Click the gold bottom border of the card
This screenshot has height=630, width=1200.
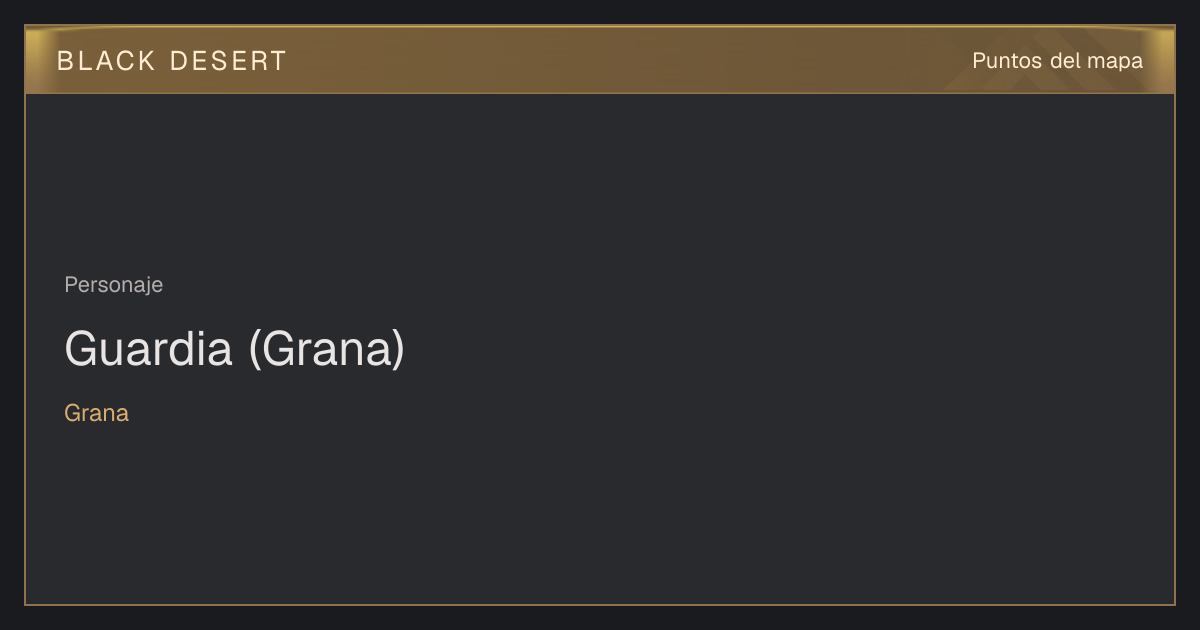coord(600,604)
